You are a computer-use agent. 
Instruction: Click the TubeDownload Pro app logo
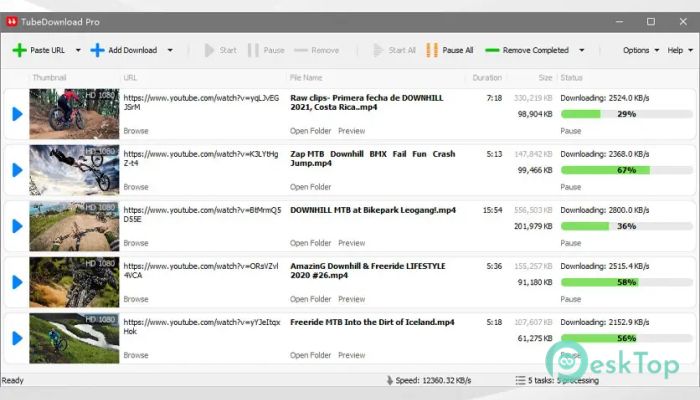click(x=12, y=21)
